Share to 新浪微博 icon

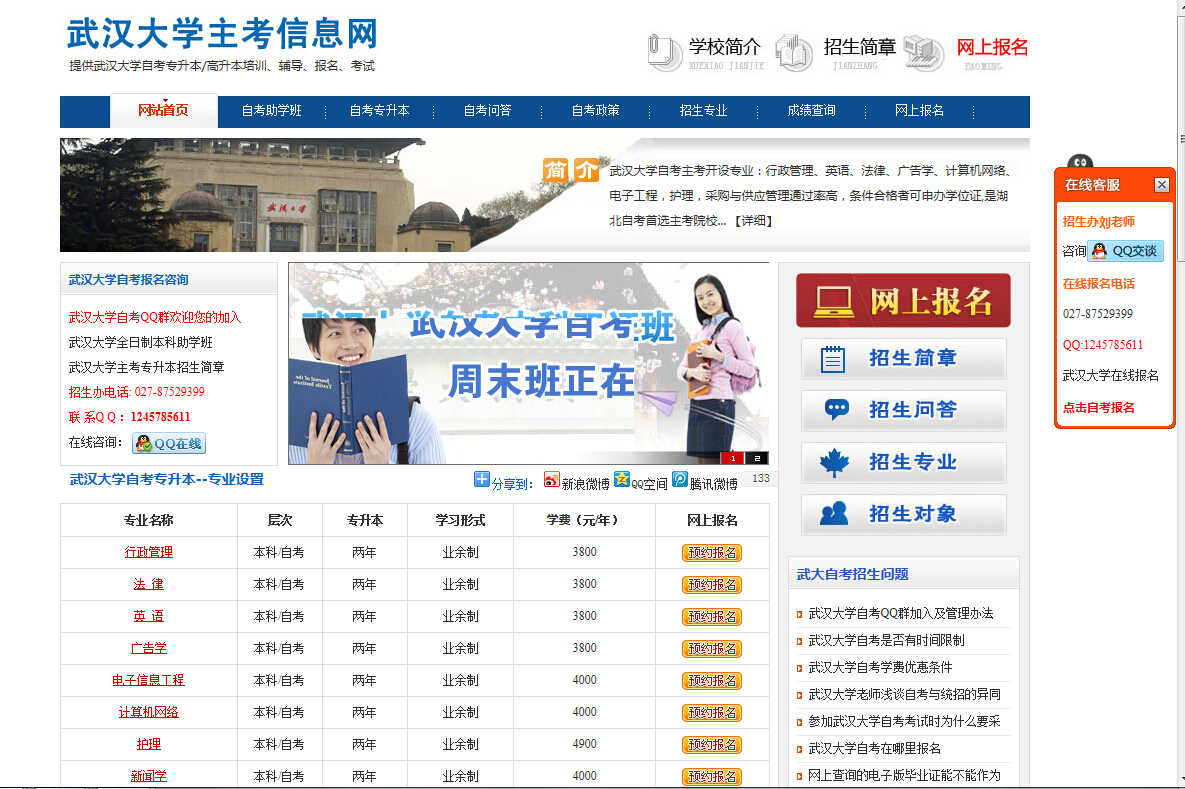tap(552, 480)
